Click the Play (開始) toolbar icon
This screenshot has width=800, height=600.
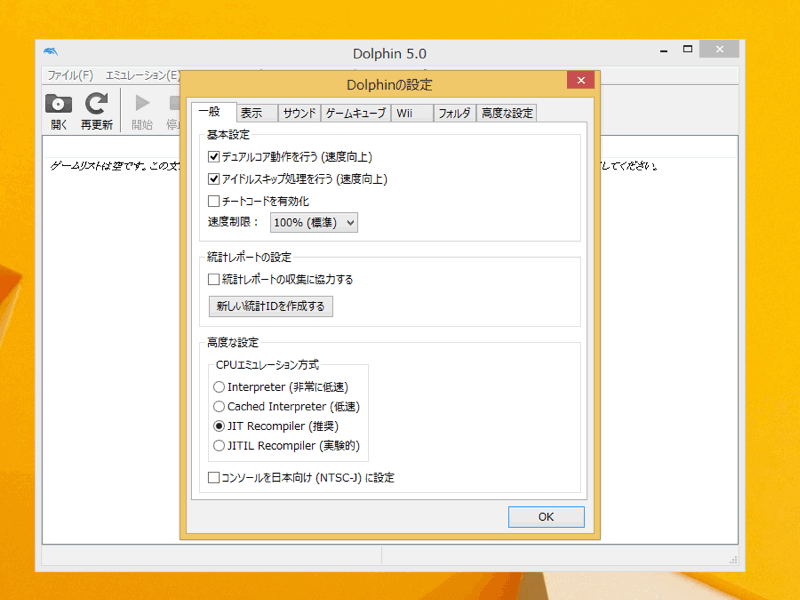(142, 104)
